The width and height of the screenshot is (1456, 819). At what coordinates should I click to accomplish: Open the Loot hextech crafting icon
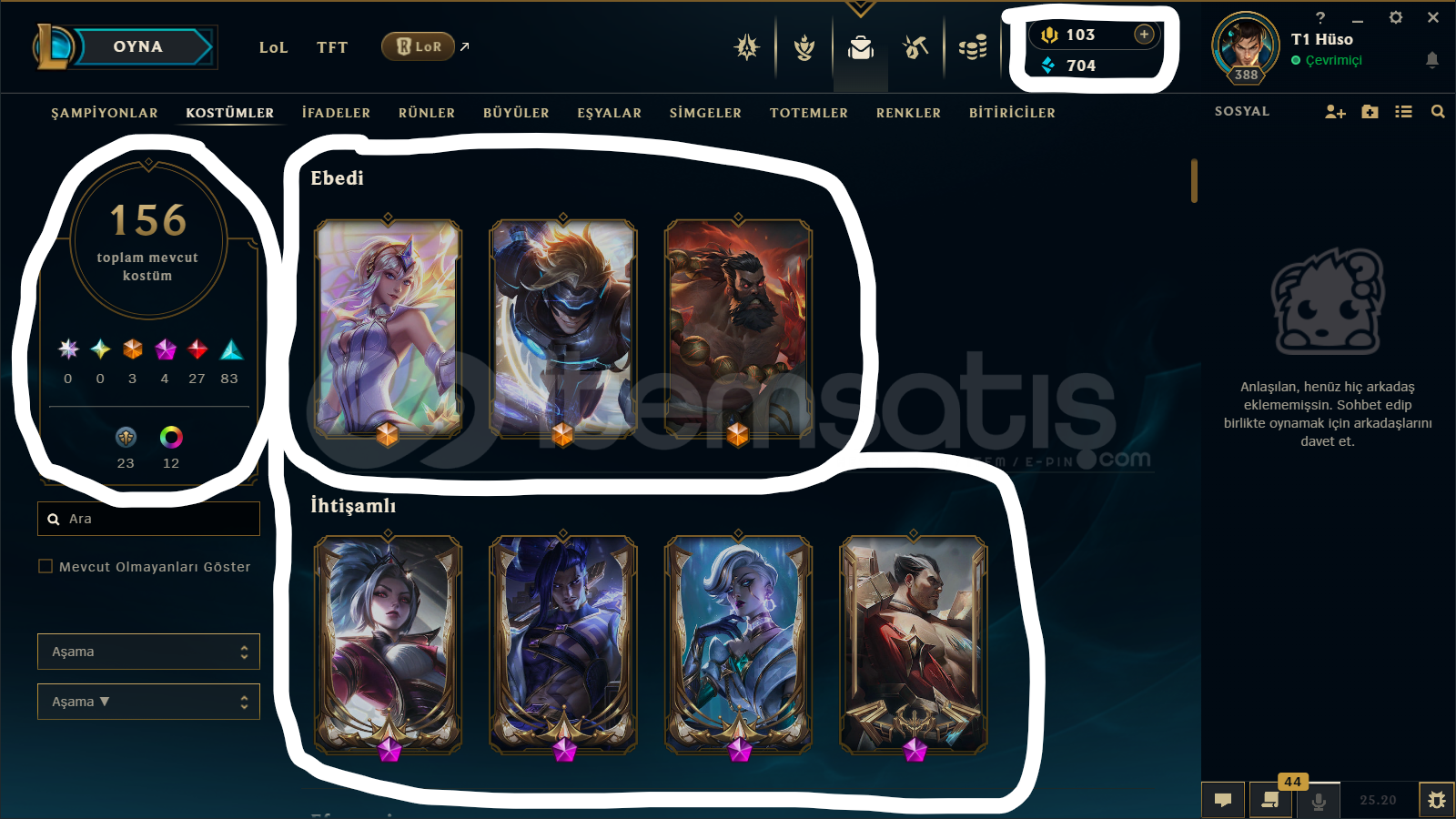pyautogui.click(x=915, y=47)
